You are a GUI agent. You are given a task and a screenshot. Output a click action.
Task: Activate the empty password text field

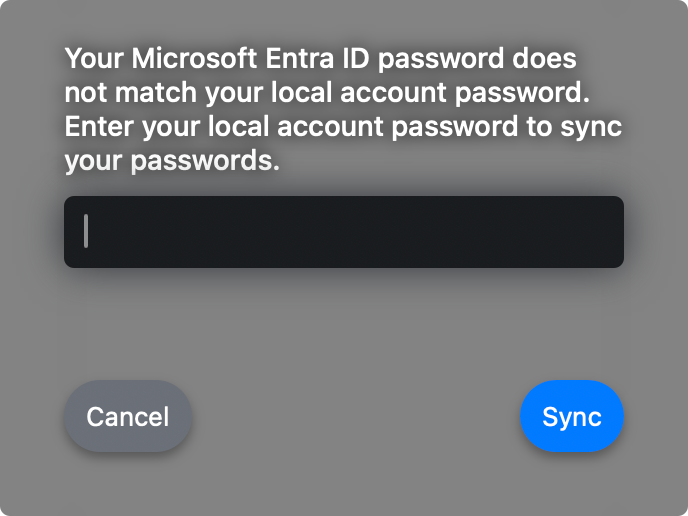pos(344,232)
